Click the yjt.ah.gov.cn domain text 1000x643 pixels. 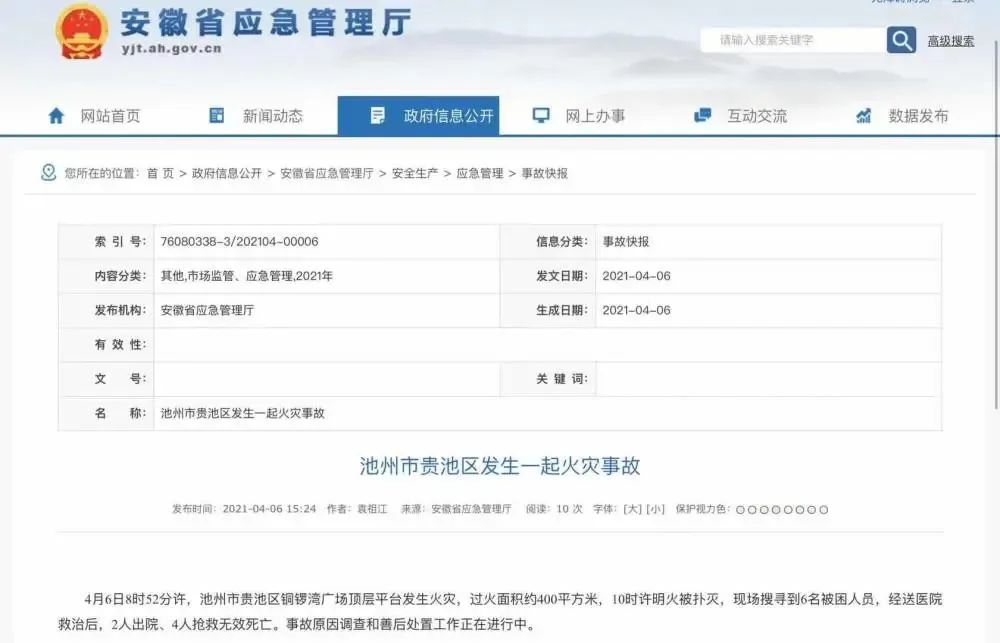[172, 48]
